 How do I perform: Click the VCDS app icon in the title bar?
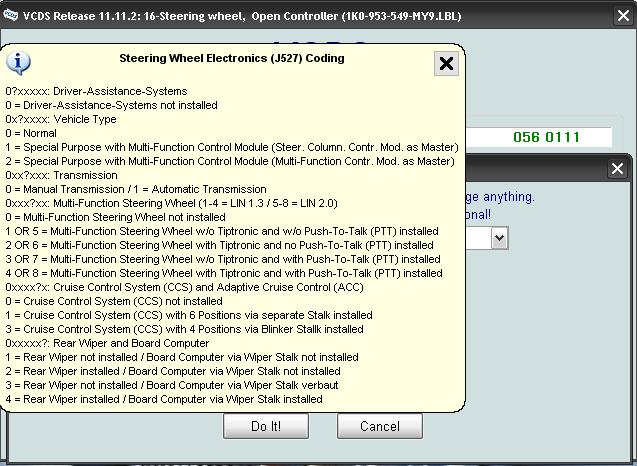(x=10, y=15)
